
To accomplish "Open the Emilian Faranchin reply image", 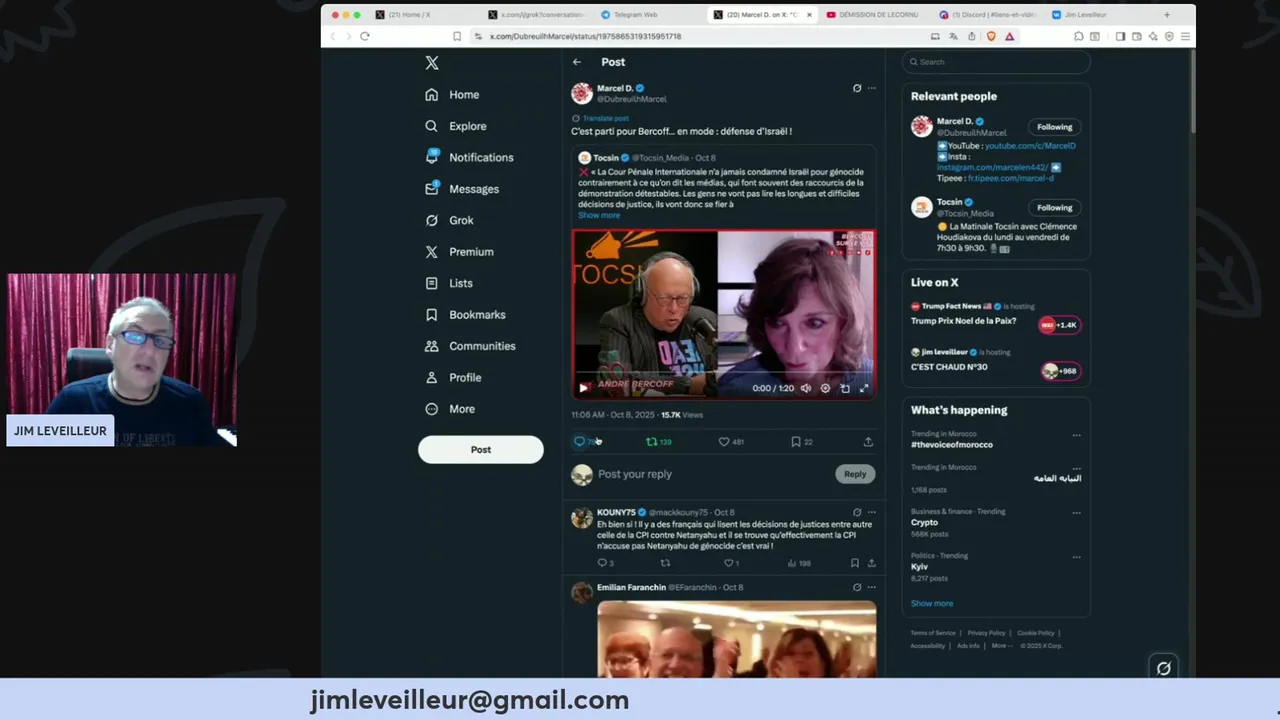I will (x=737, y=639).
